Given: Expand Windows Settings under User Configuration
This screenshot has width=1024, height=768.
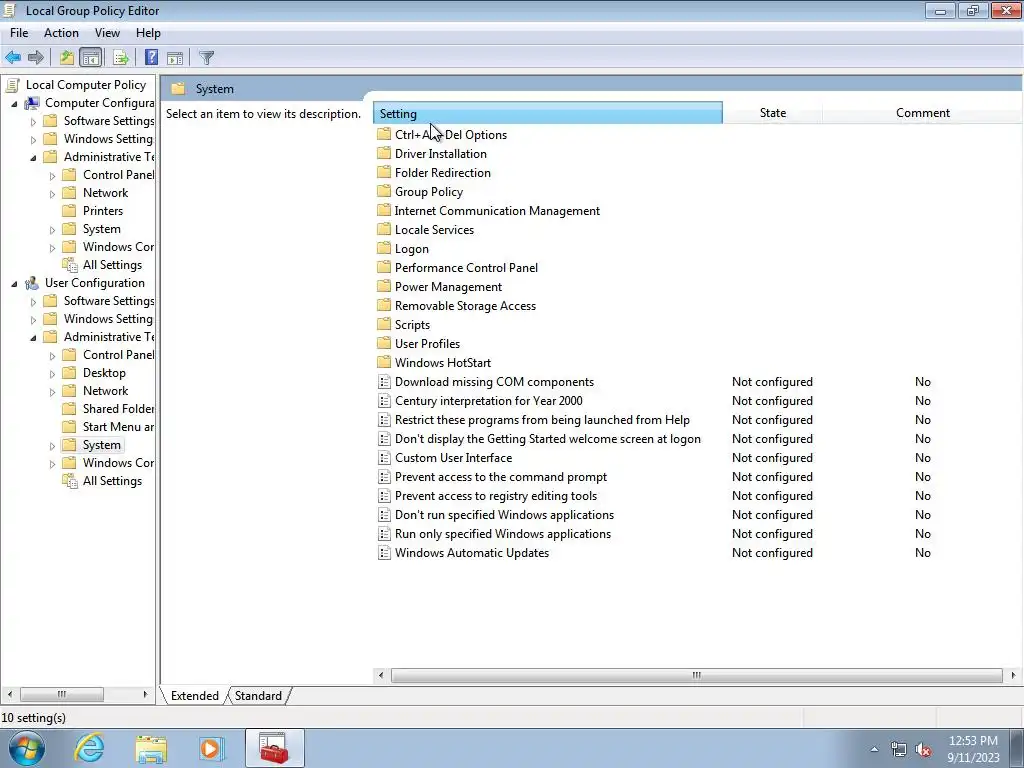Looking at the screenshot, I should pyautogui.click(x=33, y=320).
